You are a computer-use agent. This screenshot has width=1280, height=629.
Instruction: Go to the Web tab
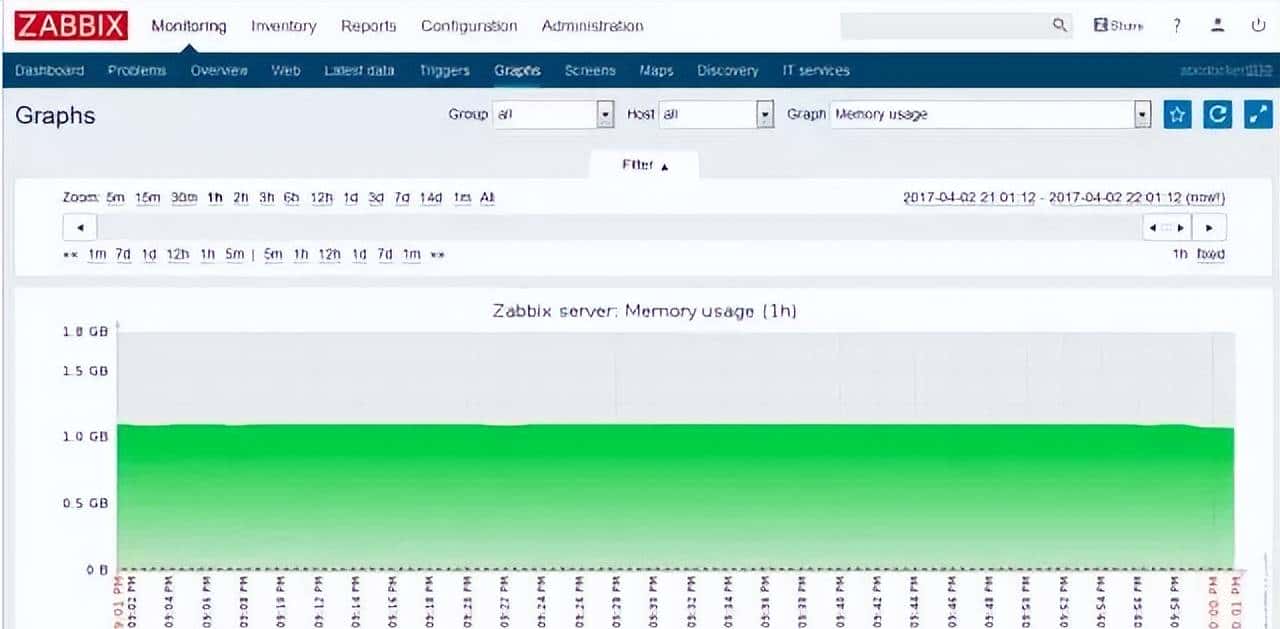coord(286,70)
